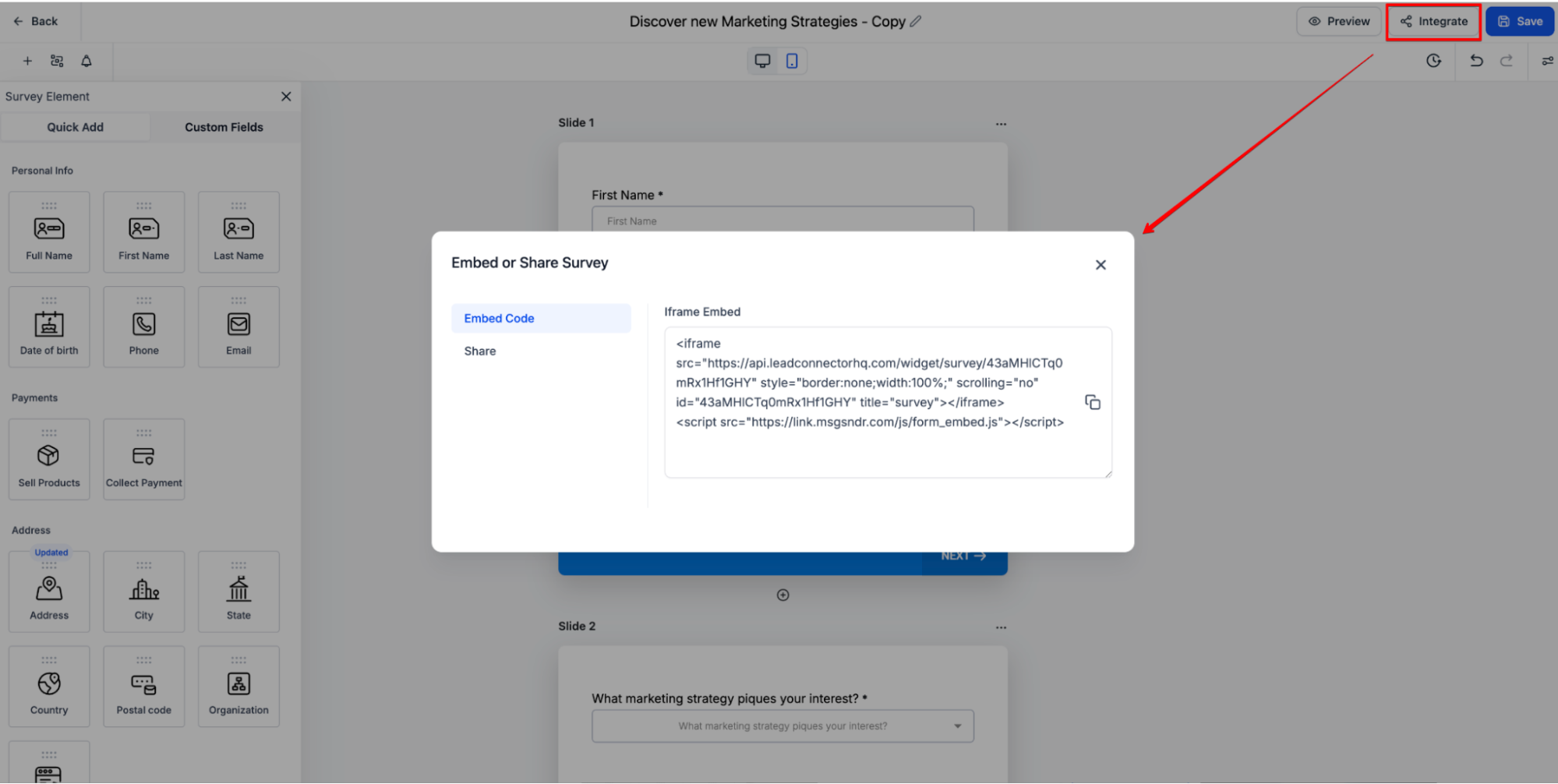Click the plus add element icon

[27, 61]
